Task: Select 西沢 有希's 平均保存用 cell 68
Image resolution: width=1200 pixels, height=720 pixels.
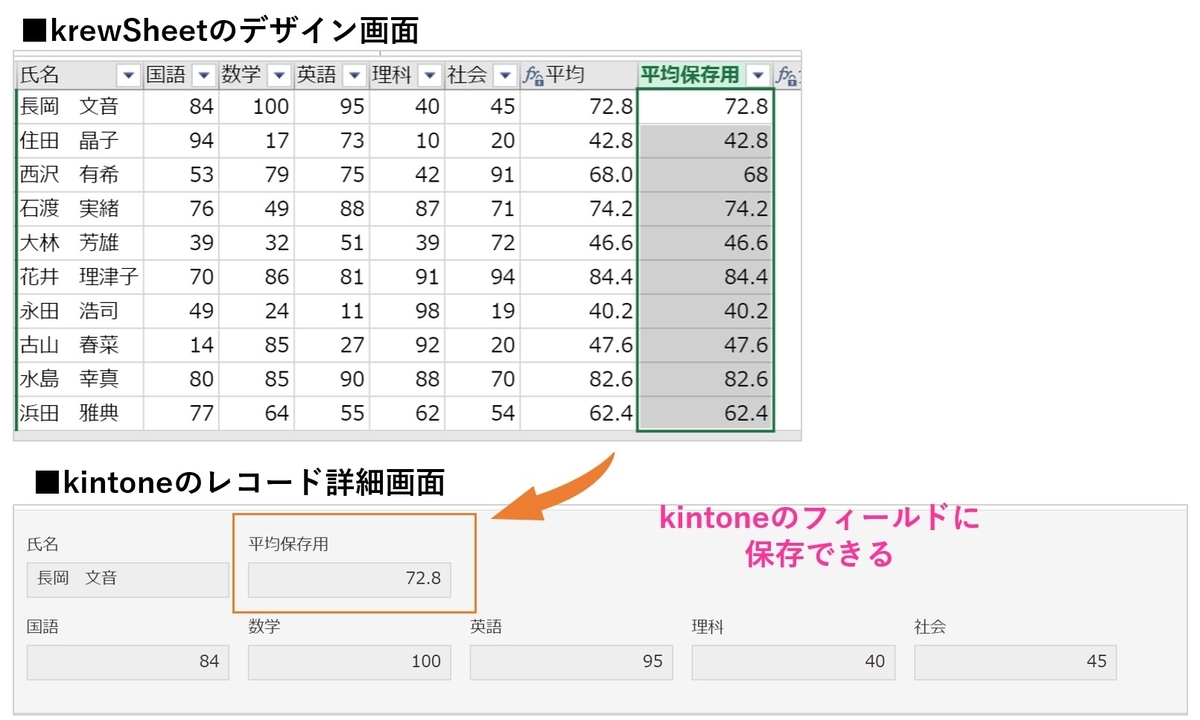Action: click(705, 175)
